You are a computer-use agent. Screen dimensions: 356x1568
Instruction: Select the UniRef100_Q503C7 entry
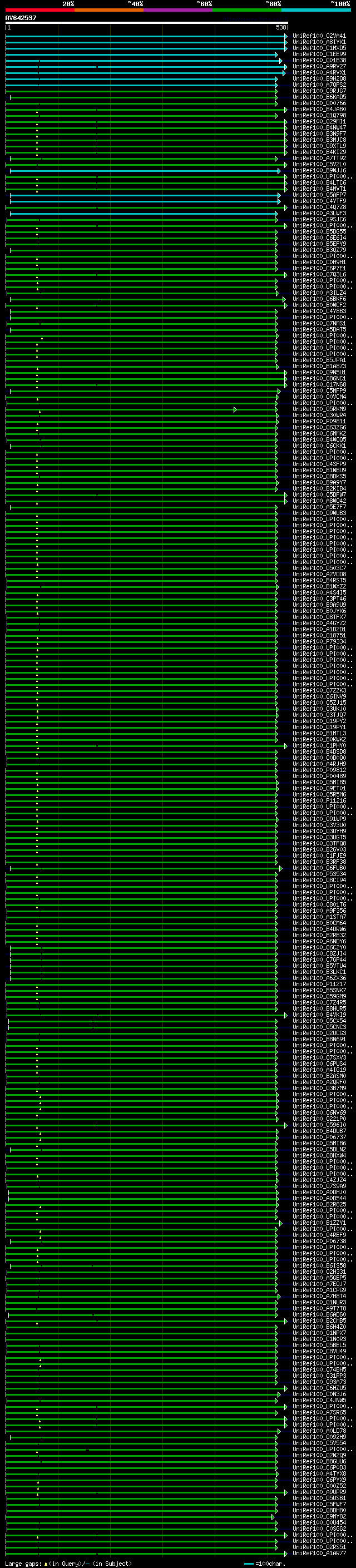[319, 568]
